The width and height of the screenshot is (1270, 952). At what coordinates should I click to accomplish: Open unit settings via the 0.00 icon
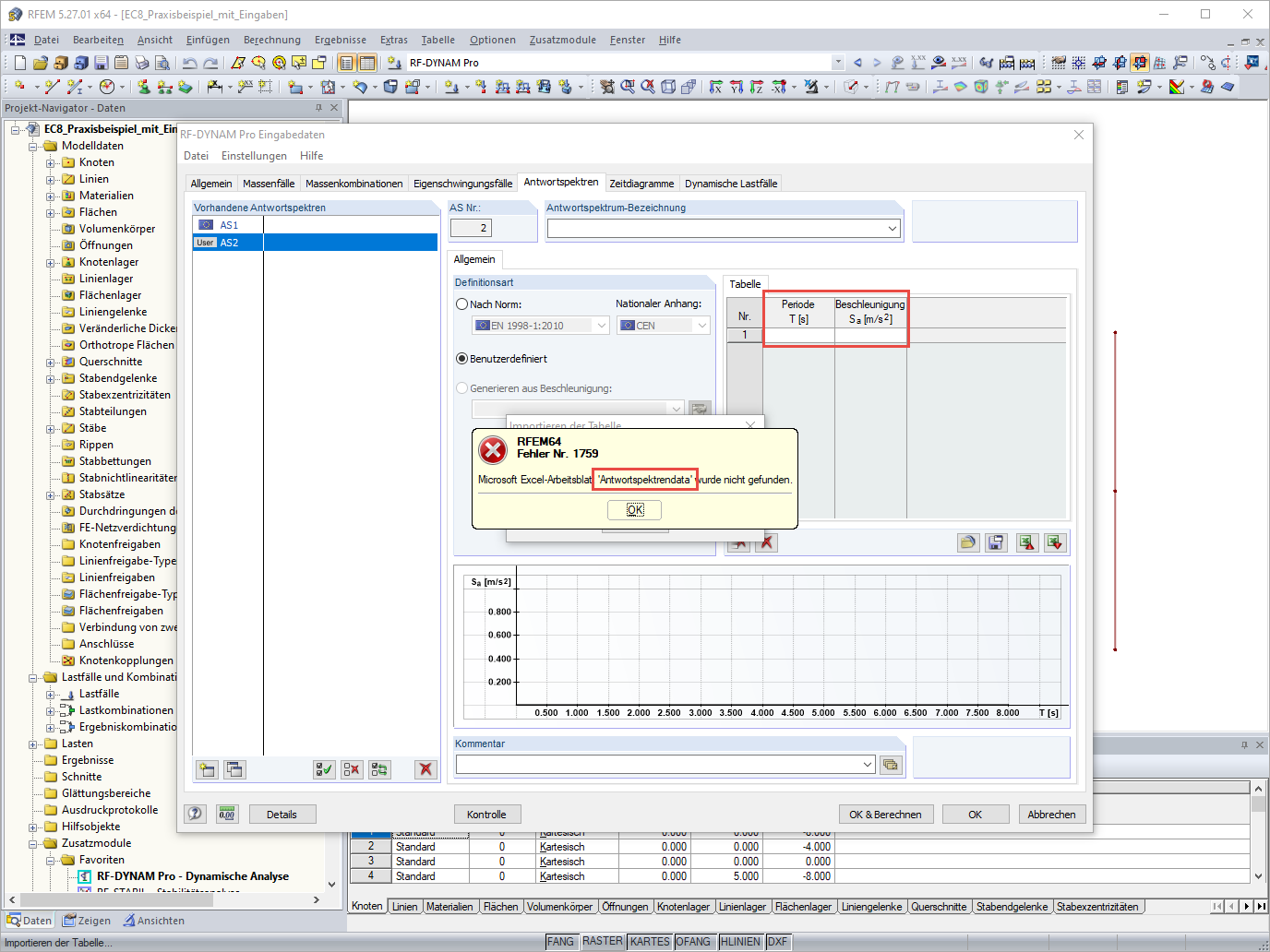(226, 814)
